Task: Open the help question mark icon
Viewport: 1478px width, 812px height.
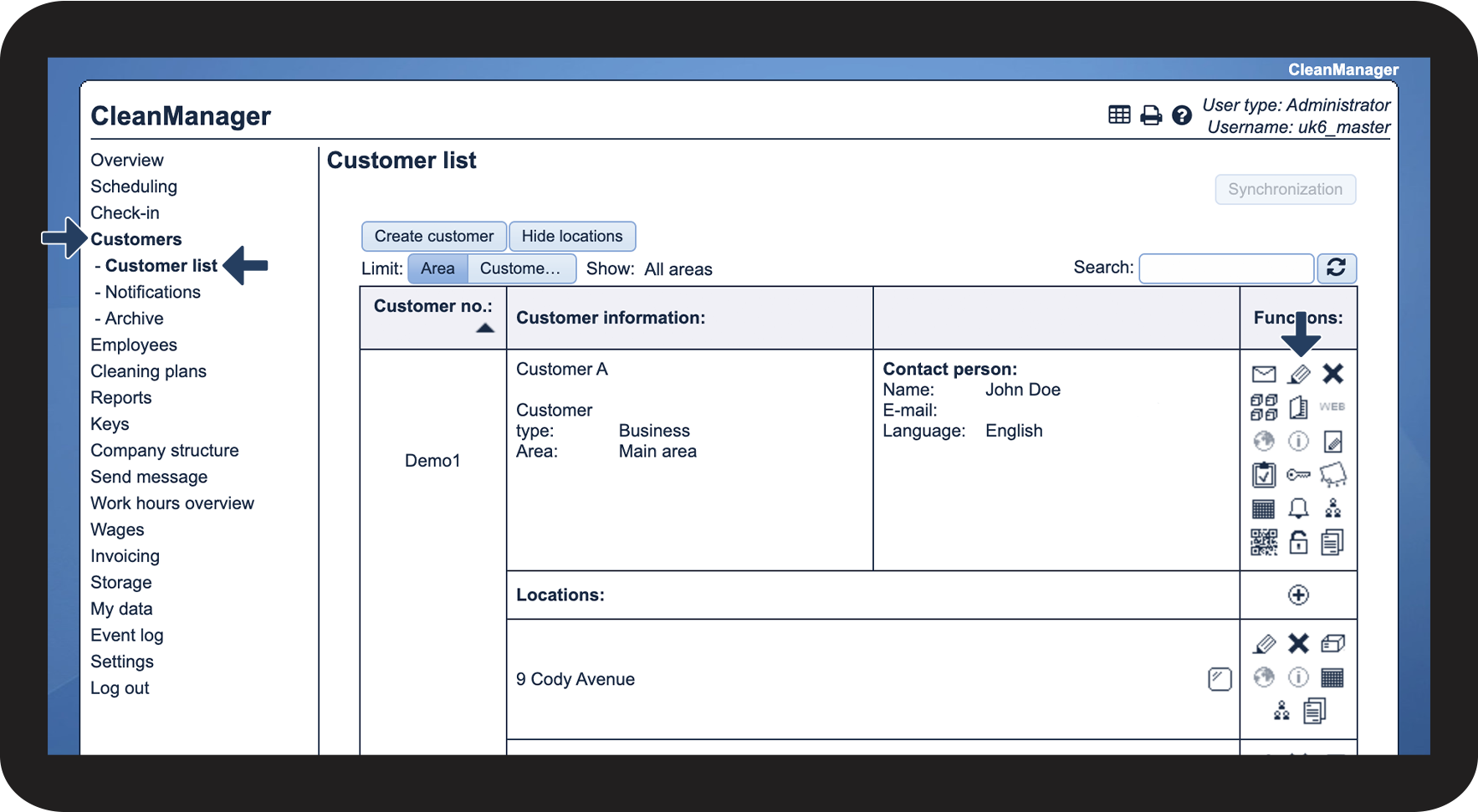Action: (x=1181, y=115)
